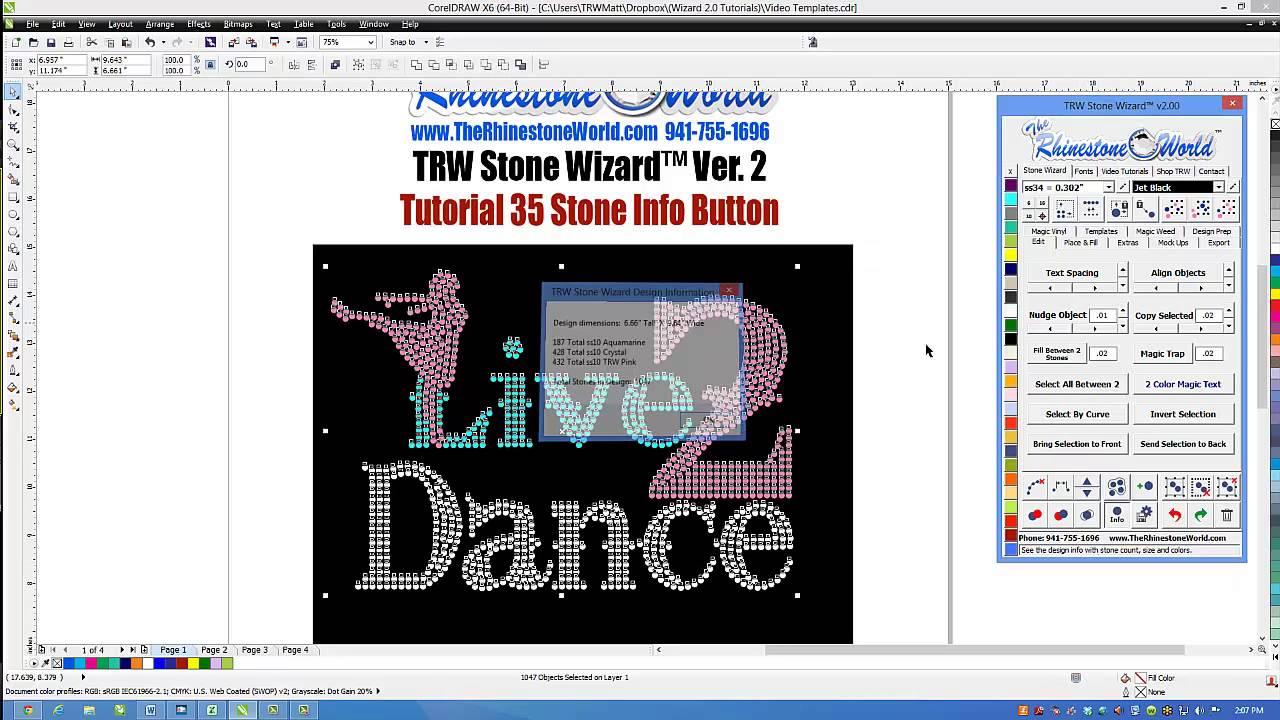Open the Place & Fill tab
The image size is (1280, 720).
[x=1080, y=242]
